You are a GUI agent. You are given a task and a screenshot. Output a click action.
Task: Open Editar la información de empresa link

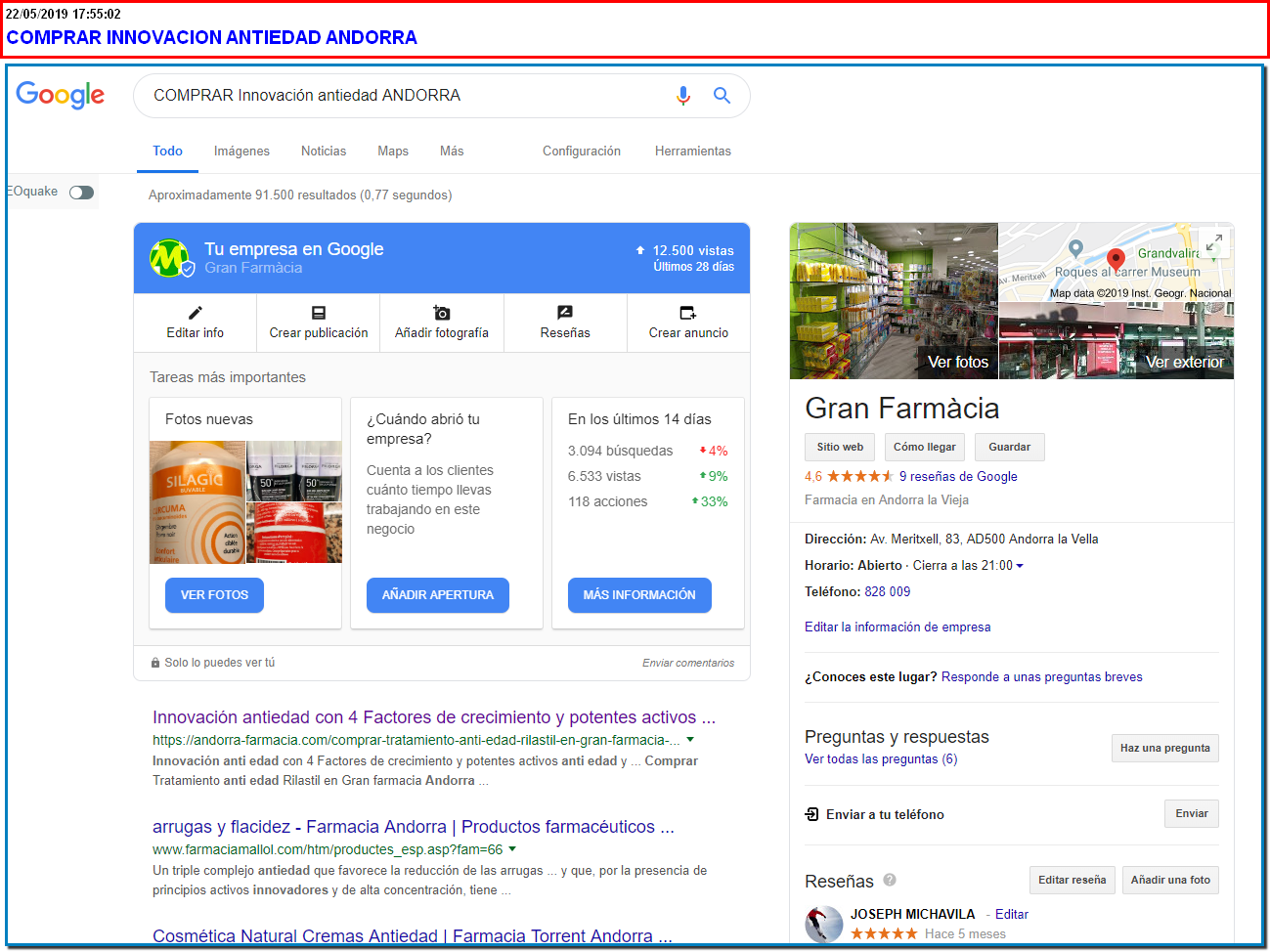click(898, 627)
